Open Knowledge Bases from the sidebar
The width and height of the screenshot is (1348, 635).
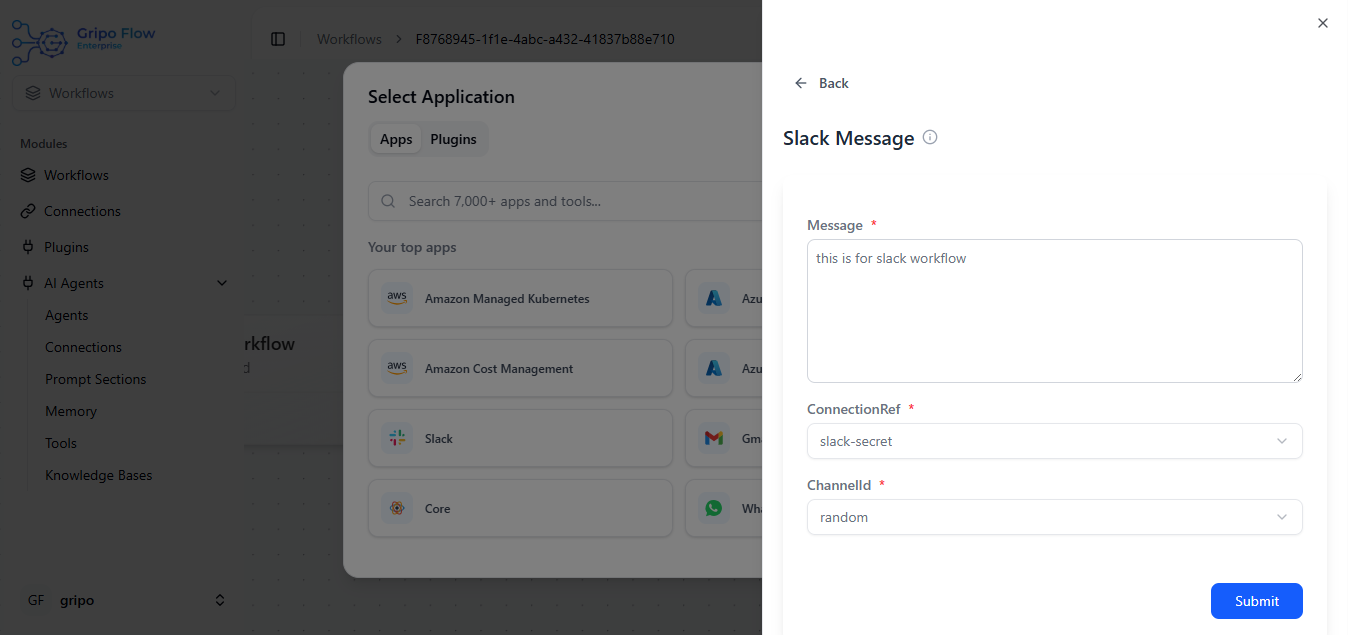(100, 475)
